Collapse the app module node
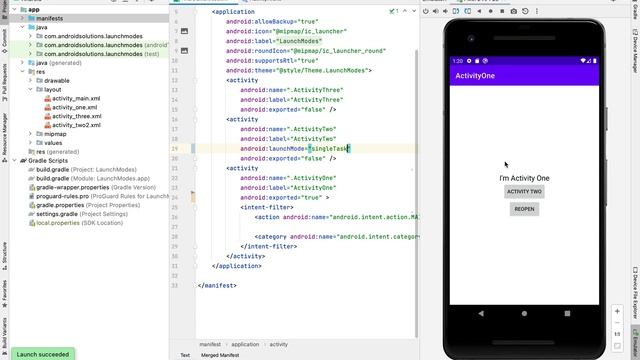This screenshot has width=640, height=360. [15, 9]
